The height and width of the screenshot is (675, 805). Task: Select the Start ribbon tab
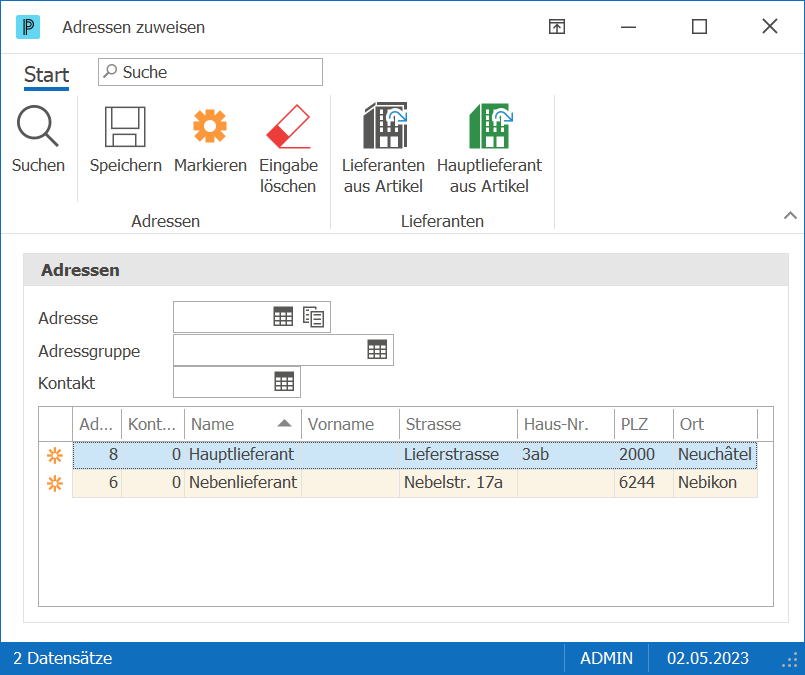click(x=46, y=75)
